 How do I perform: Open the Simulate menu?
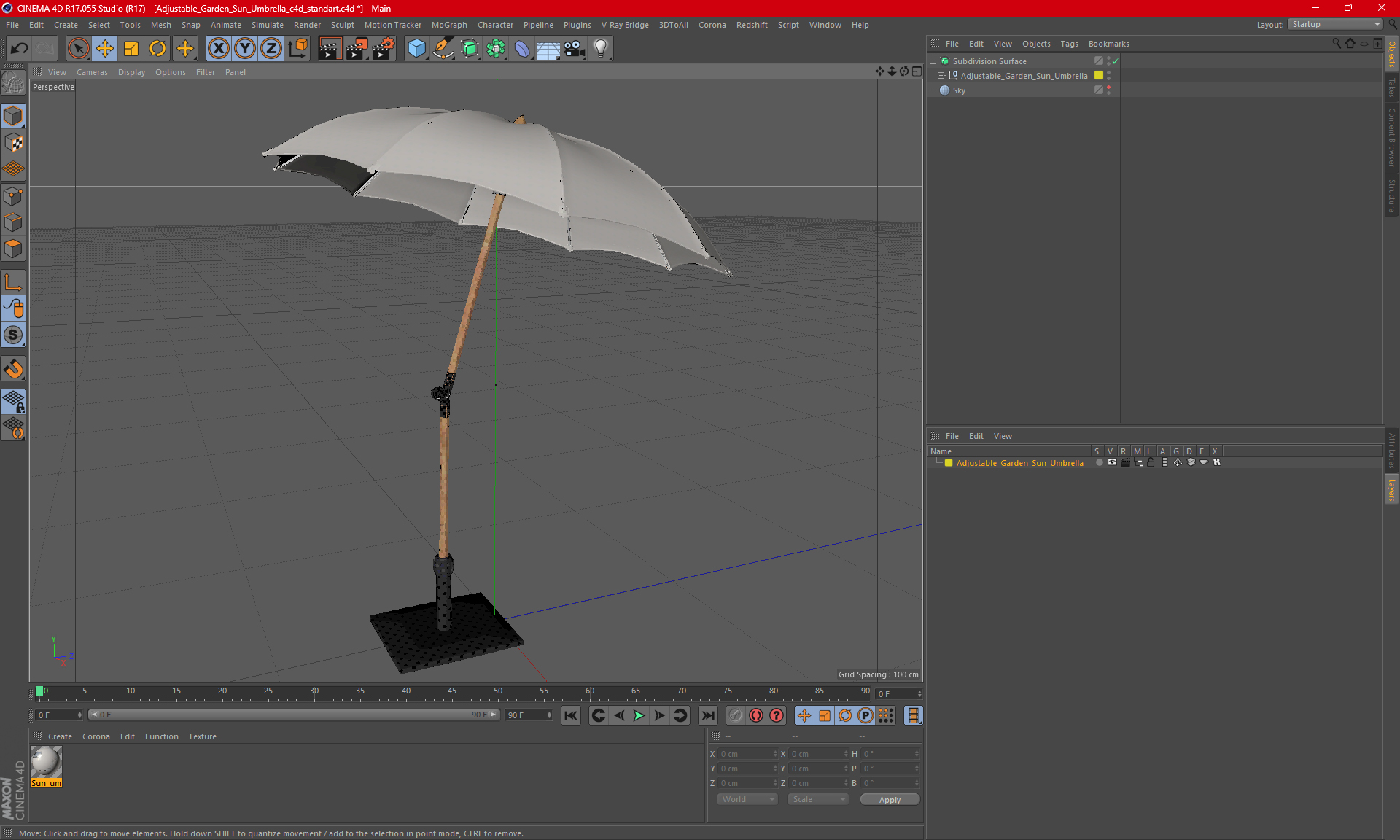pyautogui.click(x=268, y=25)
